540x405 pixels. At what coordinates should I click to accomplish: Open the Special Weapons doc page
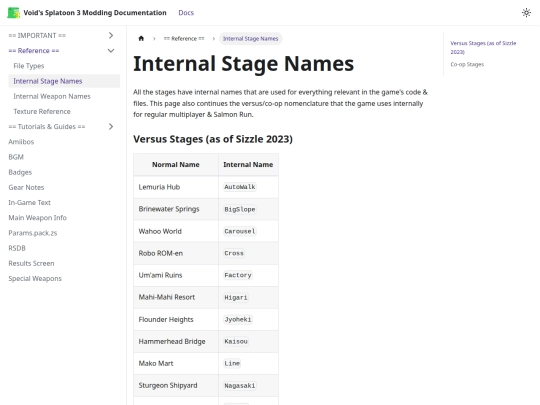[x=35, y=278]
